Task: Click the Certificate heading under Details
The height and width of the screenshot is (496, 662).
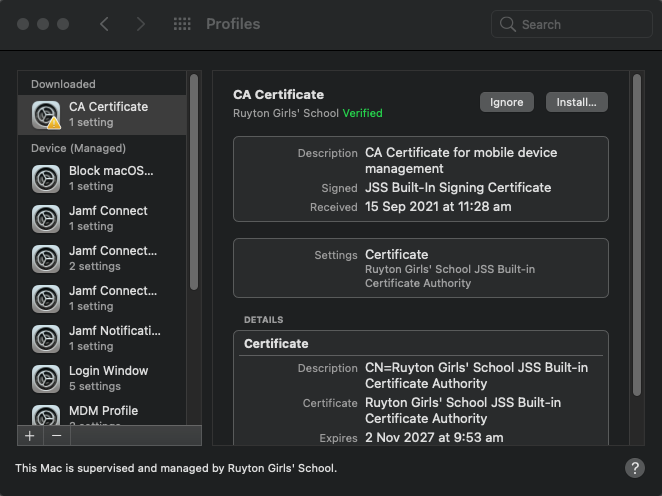Action: click(x=276, y=344)
